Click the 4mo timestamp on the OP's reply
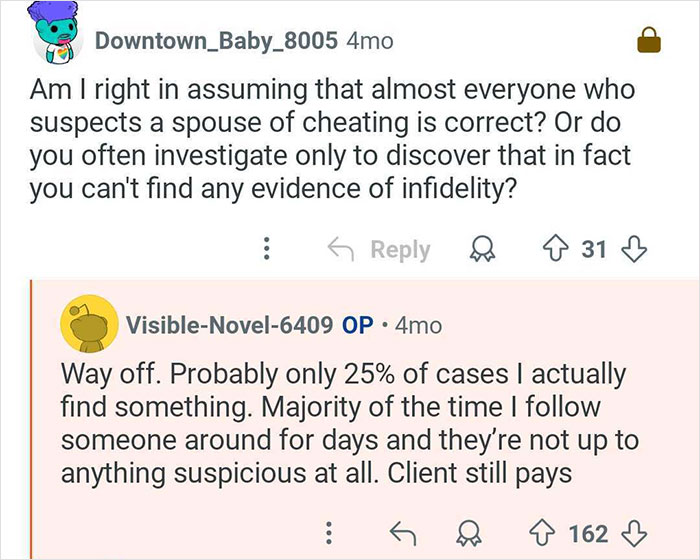 pyautogui.click(x=418, y=325)
